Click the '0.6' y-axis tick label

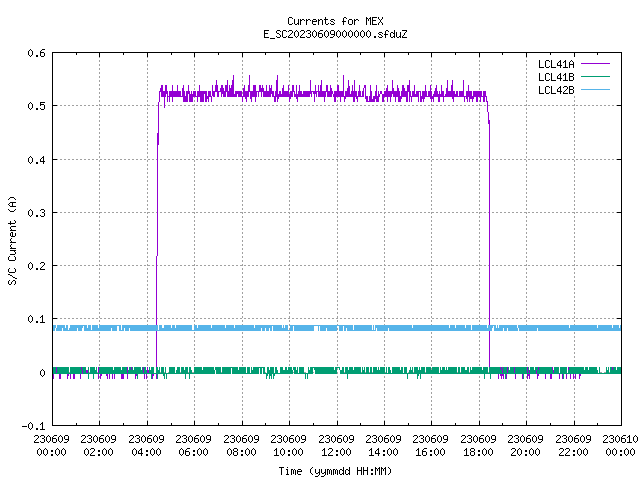[x=36, y=53]
